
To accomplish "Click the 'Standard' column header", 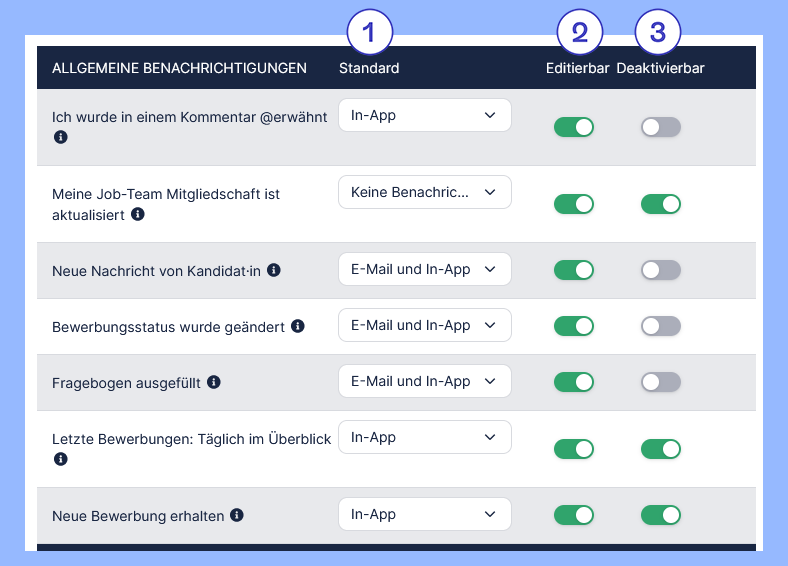I will [x=369, y=68].
